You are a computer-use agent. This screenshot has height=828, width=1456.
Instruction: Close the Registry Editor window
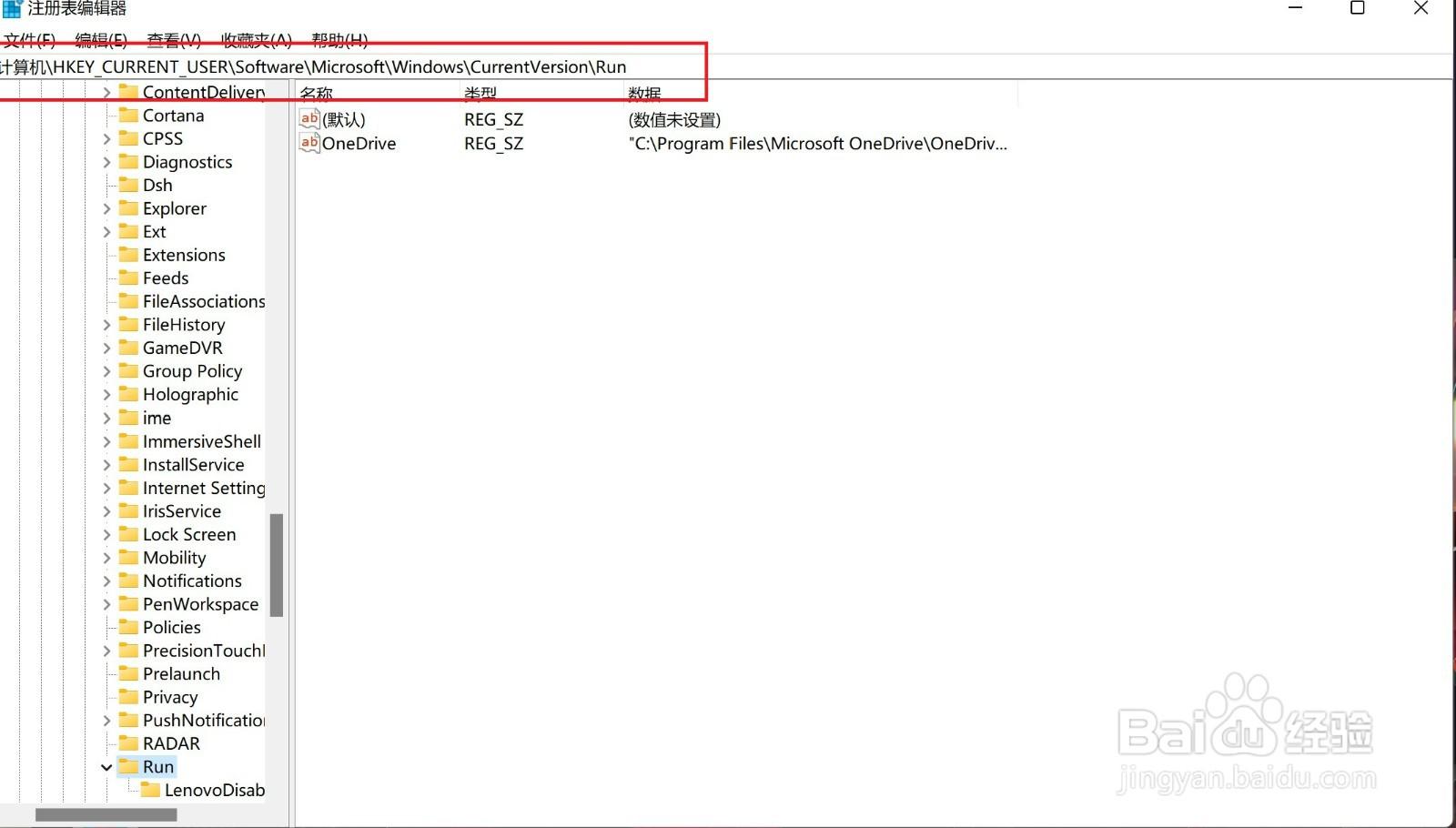[1421, 8]
